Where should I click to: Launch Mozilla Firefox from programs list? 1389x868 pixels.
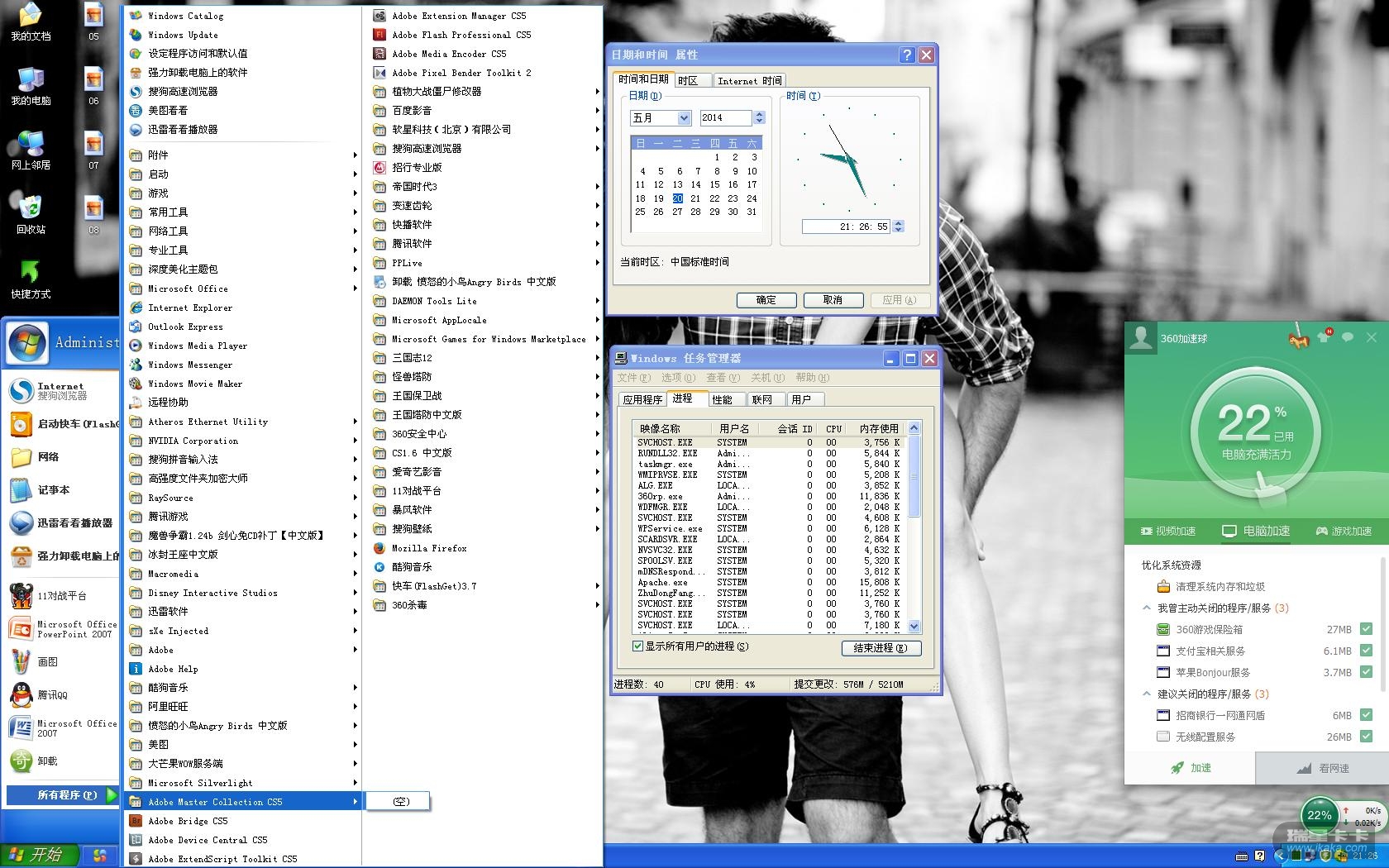428,548
